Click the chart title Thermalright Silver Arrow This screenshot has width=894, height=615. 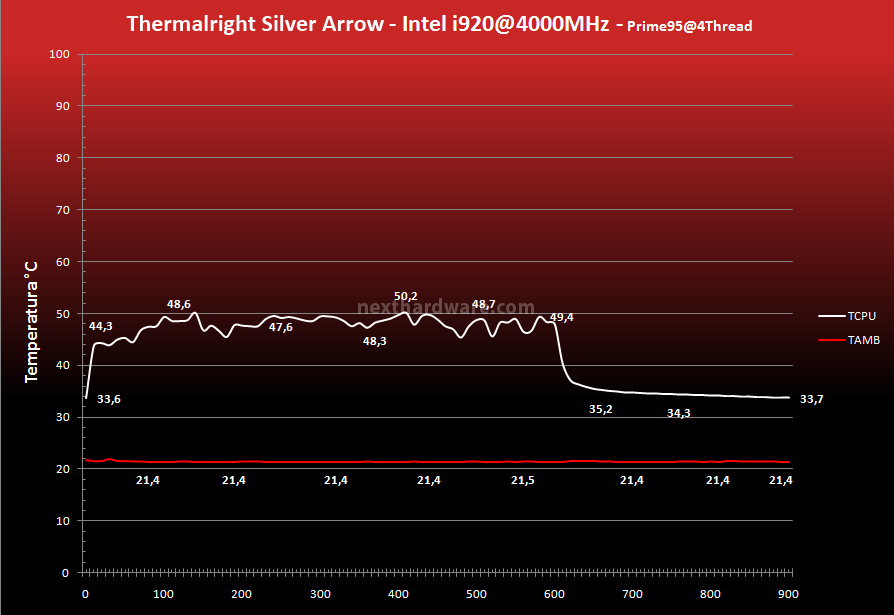255,24
